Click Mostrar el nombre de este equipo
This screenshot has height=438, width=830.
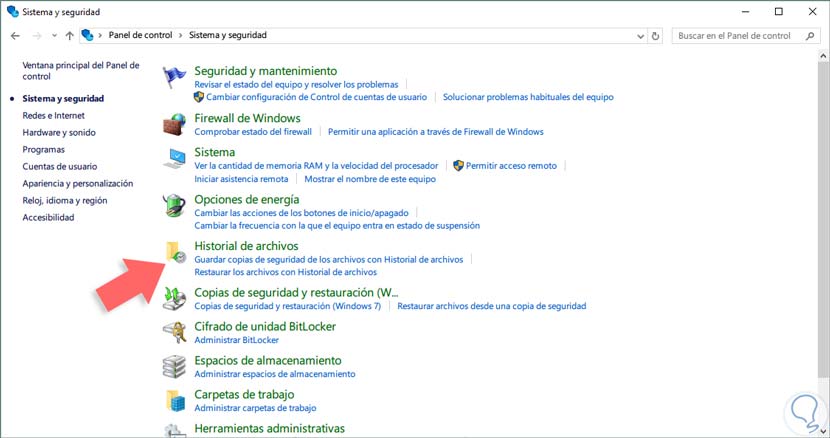click(370, 179)
